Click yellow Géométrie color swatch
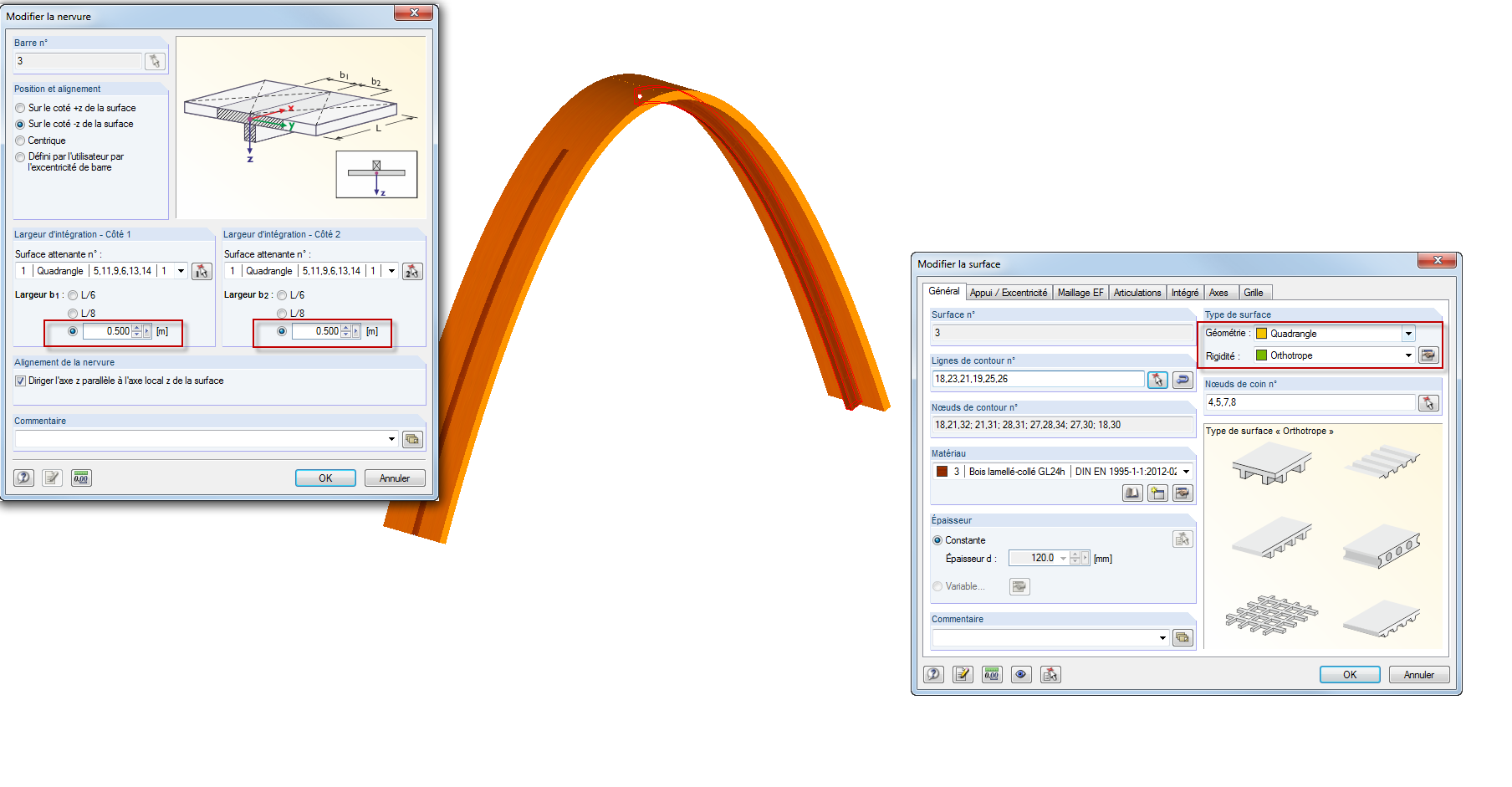The width and height of the screenshot is (1512, 787). click(x=1262, y=334)
